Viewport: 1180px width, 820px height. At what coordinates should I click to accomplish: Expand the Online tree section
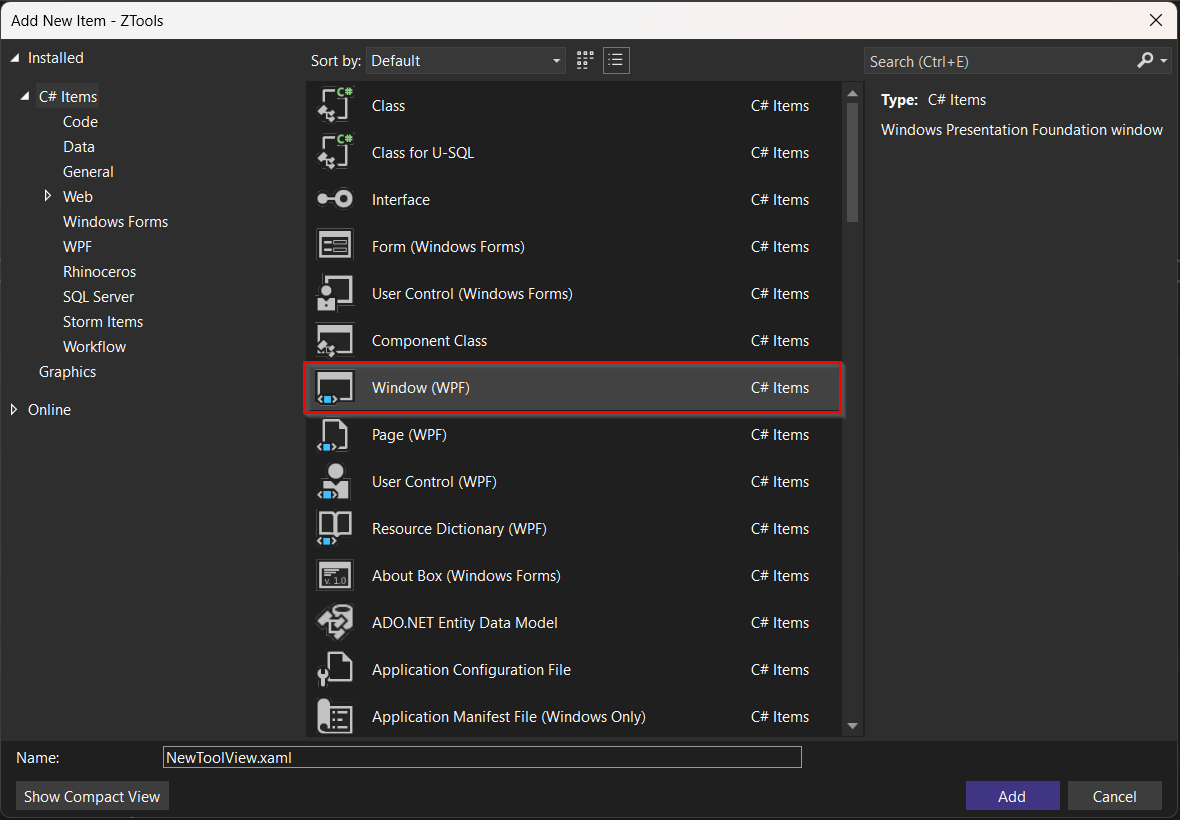coord(14,410)
